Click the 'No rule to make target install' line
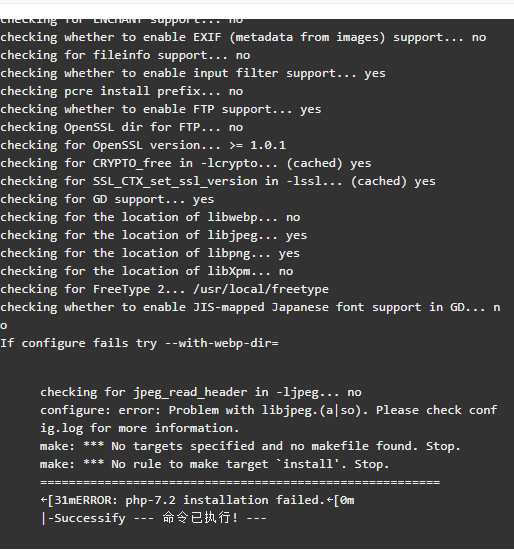Screen dimensions: 514x551 point(215,464)
